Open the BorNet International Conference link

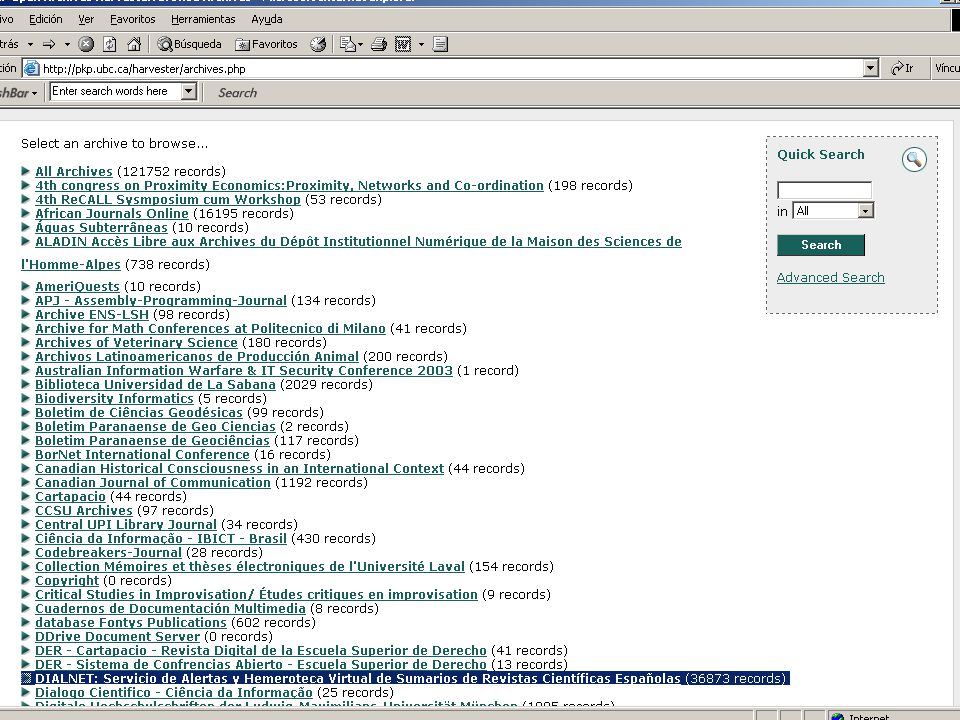point(142,455)
